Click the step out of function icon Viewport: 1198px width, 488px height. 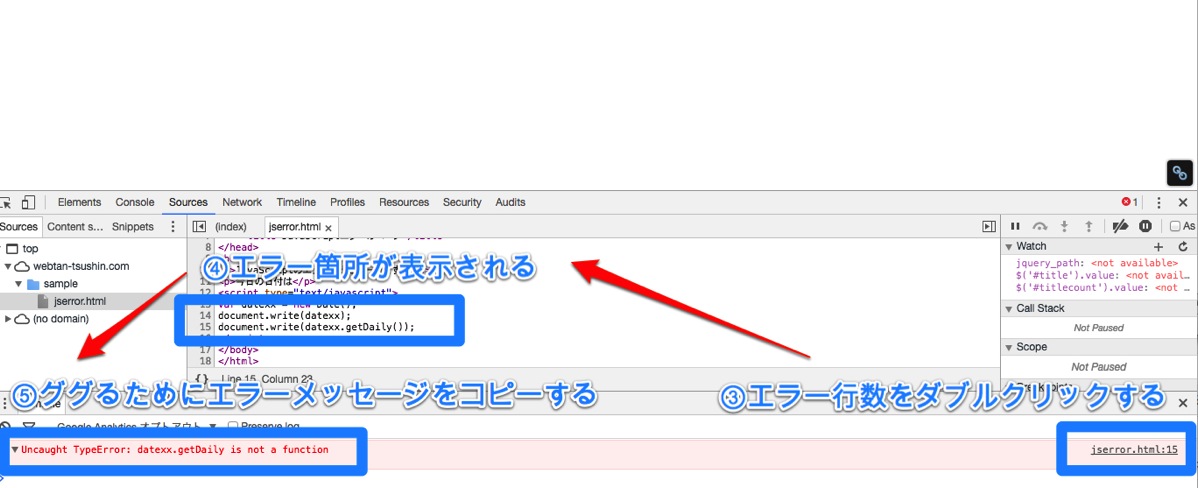coord(1089,226)
